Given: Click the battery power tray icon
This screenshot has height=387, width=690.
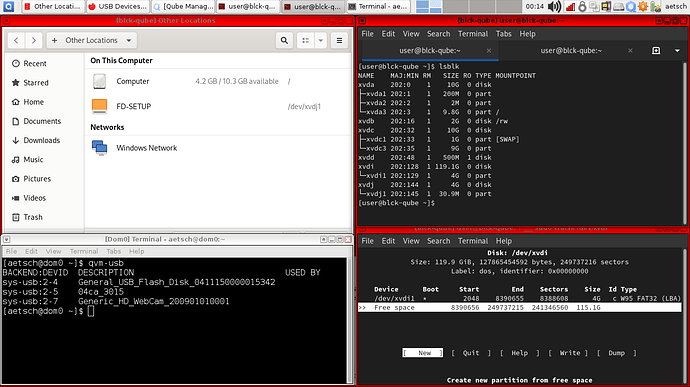Looking at the screenshot, I should 655,6.
